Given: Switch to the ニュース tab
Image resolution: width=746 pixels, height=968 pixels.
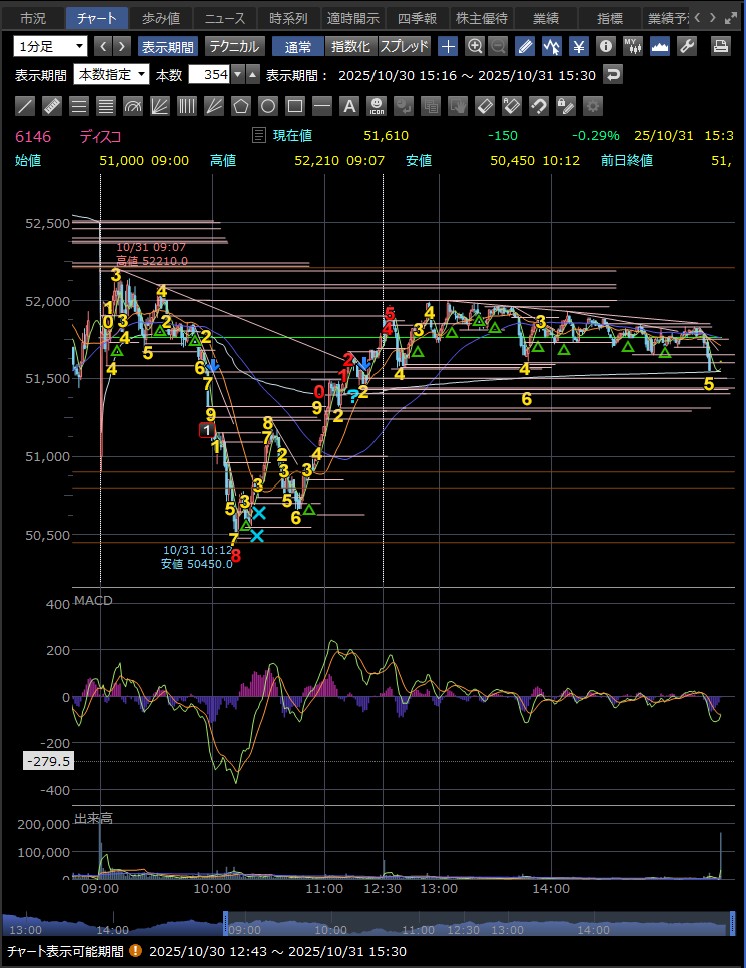Looking at the screenshot, I should coord(224,17).
